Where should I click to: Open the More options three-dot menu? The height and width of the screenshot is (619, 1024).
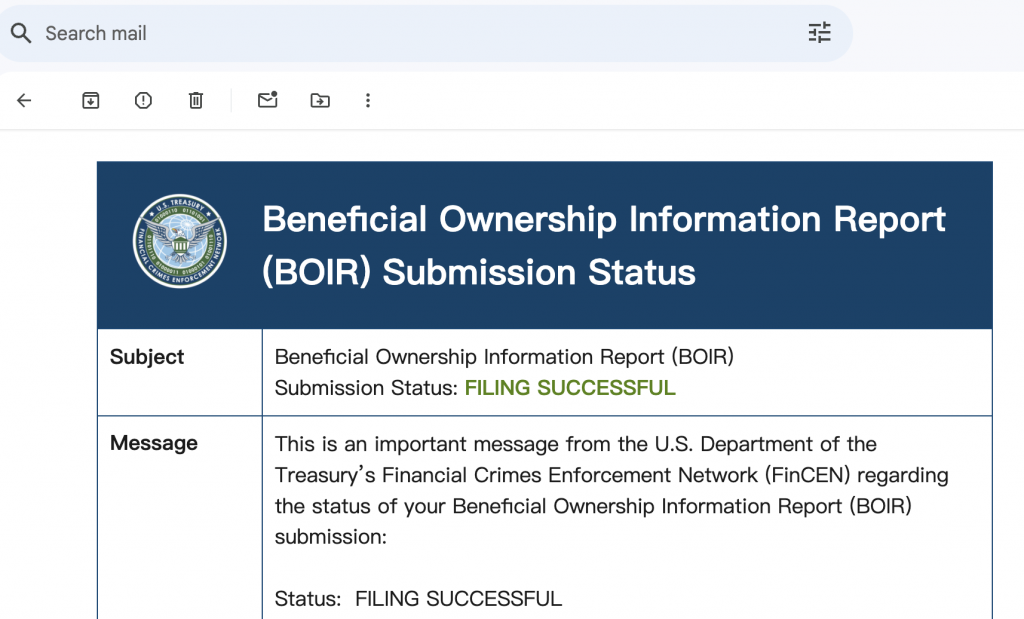pos(368,101)
